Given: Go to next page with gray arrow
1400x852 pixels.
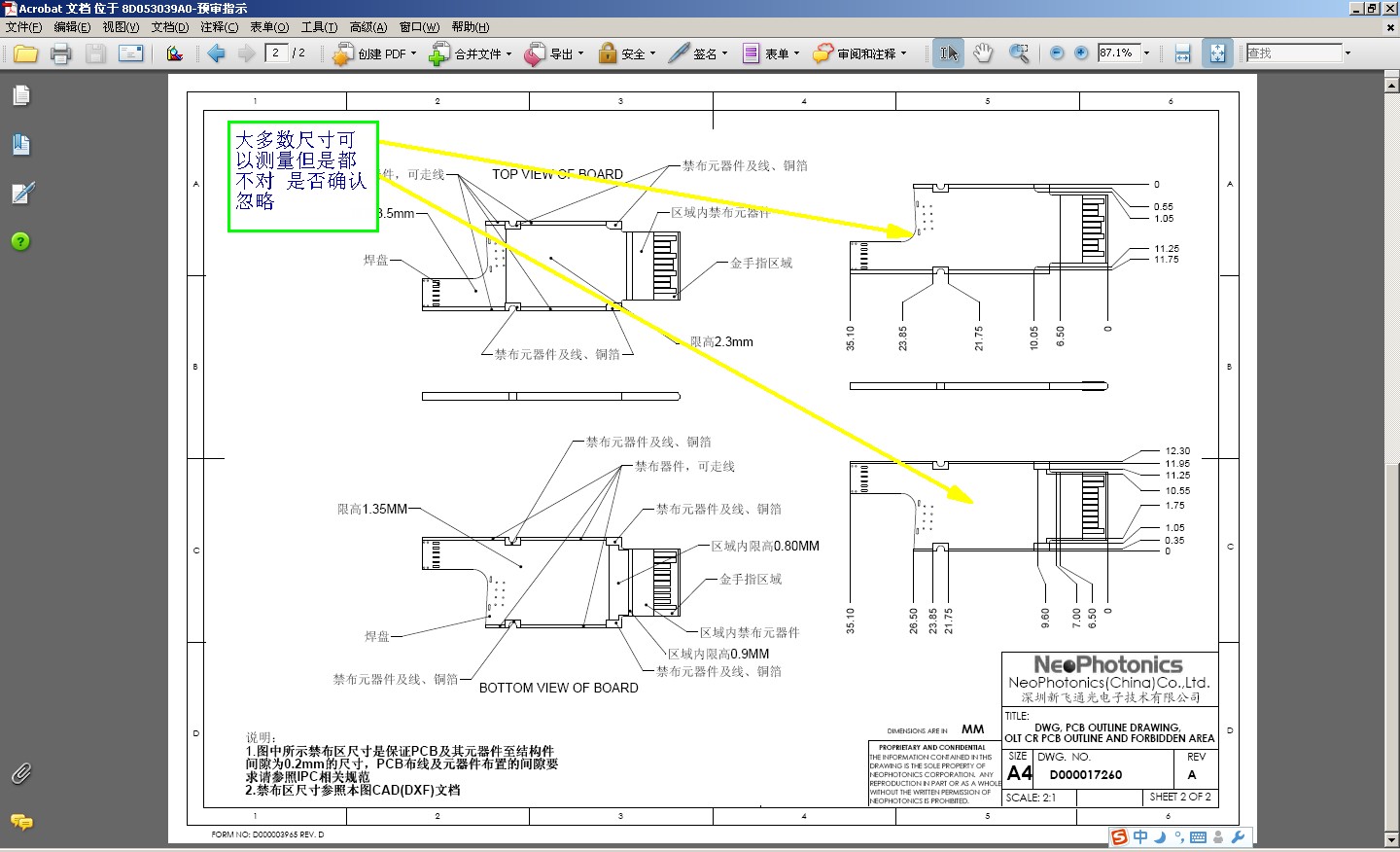Looking at the screenshot, I should (246, 53).
